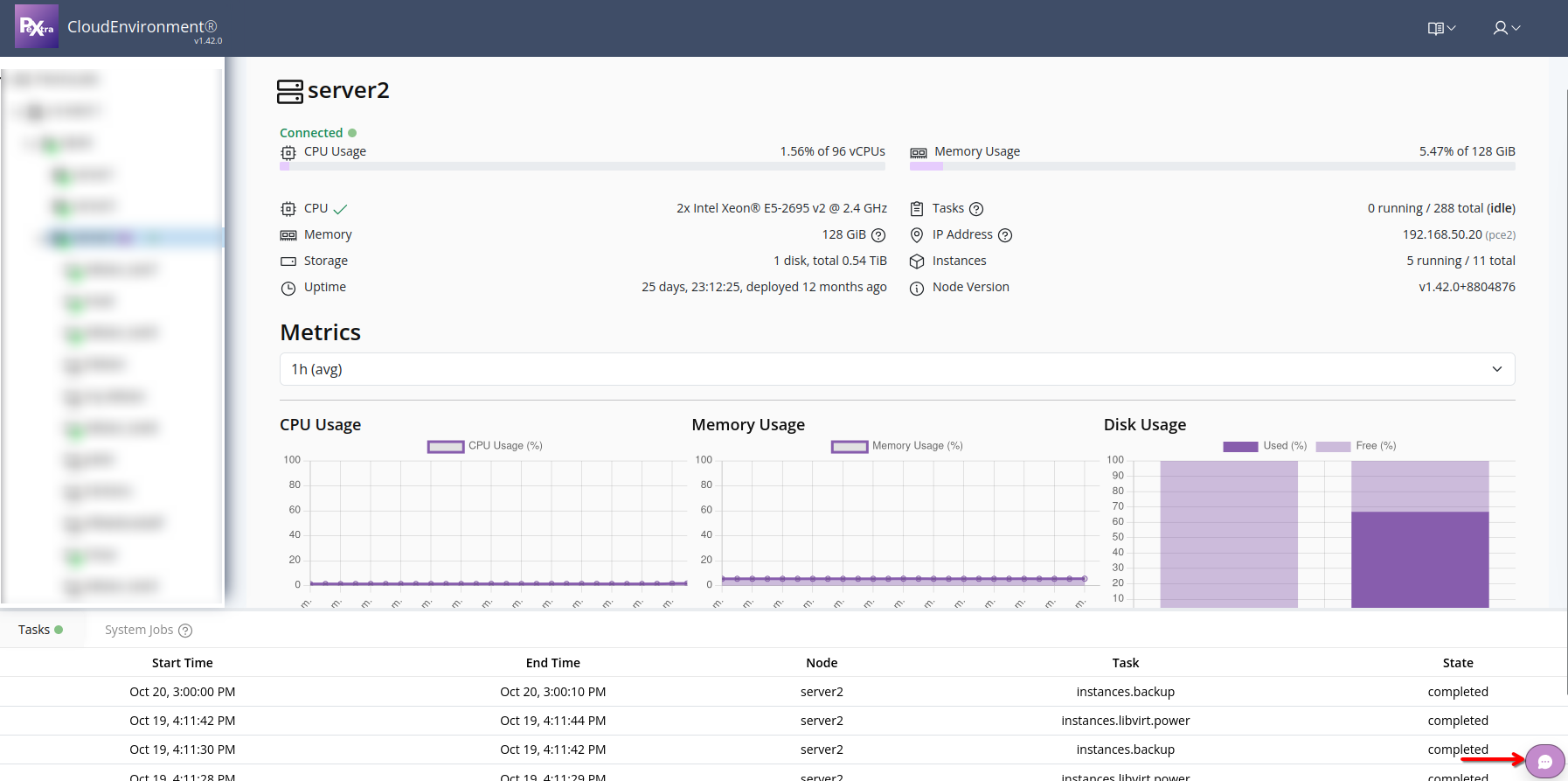
Task: Switch to the Tasks tab
Action: point(40,630)
